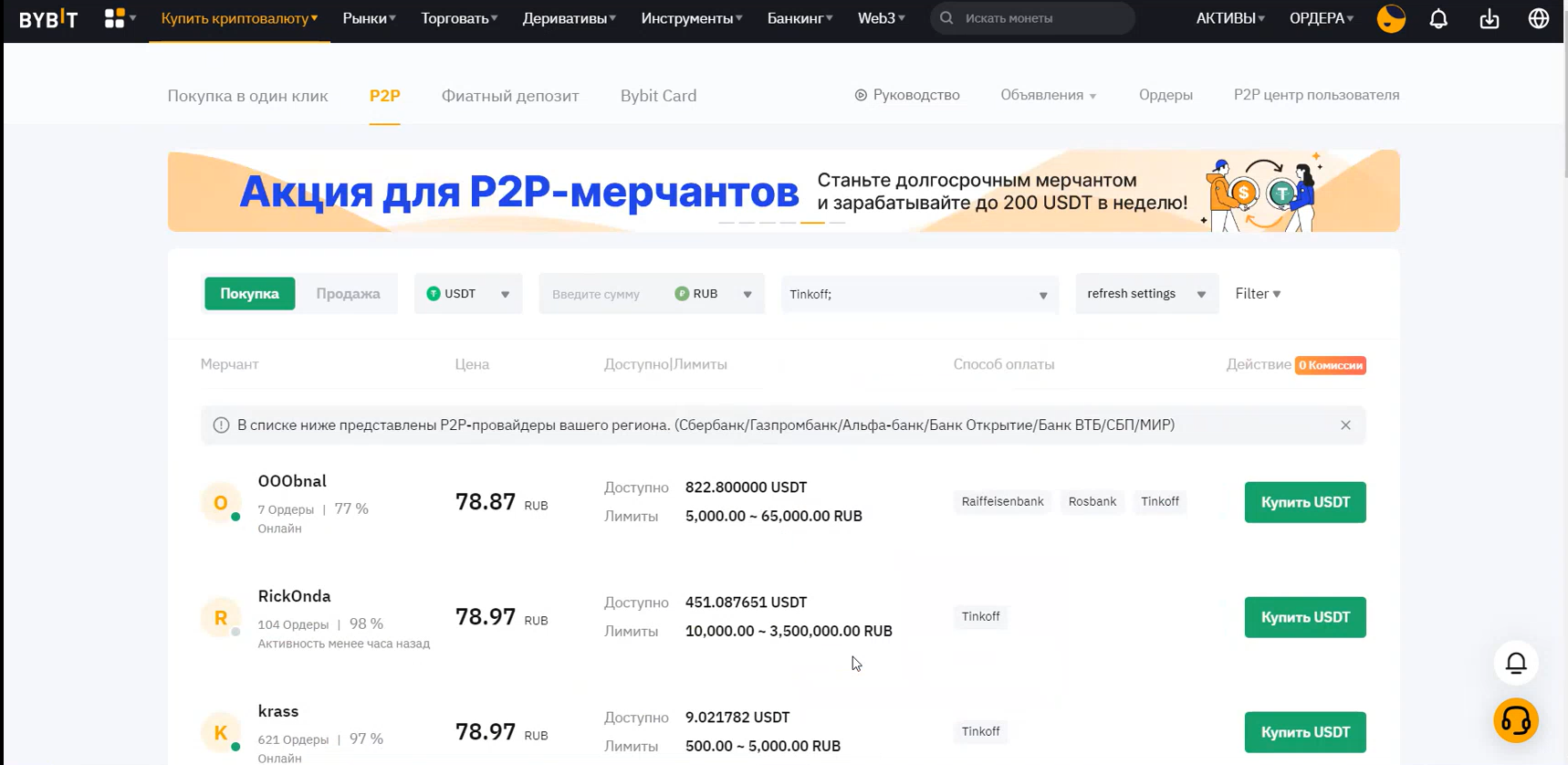
Task: Open the refresh settings dropdown
Action: (x=1146, y=294)
